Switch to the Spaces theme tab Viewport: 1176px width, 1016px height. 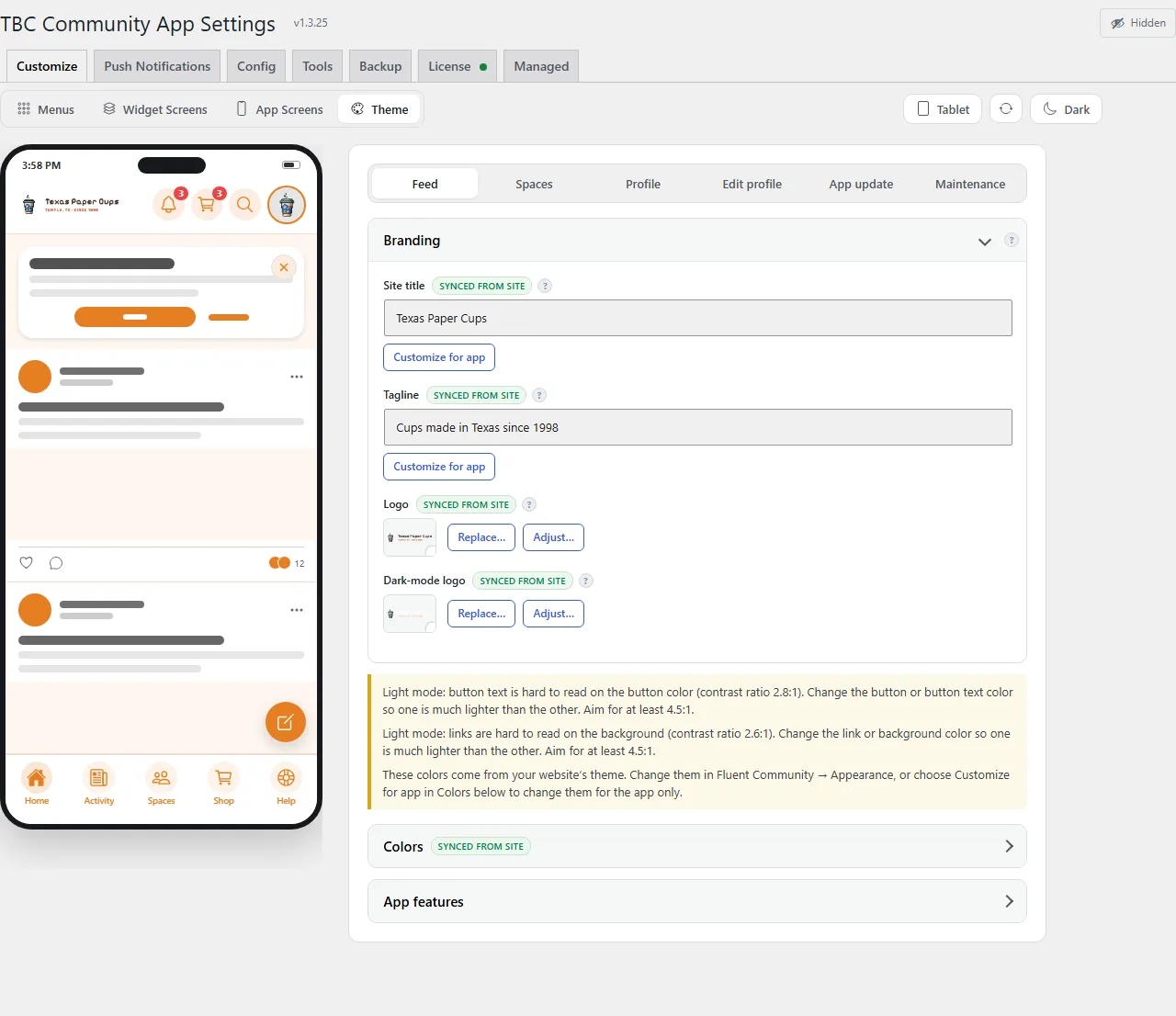pyautogui.click(x=534, y=184)
